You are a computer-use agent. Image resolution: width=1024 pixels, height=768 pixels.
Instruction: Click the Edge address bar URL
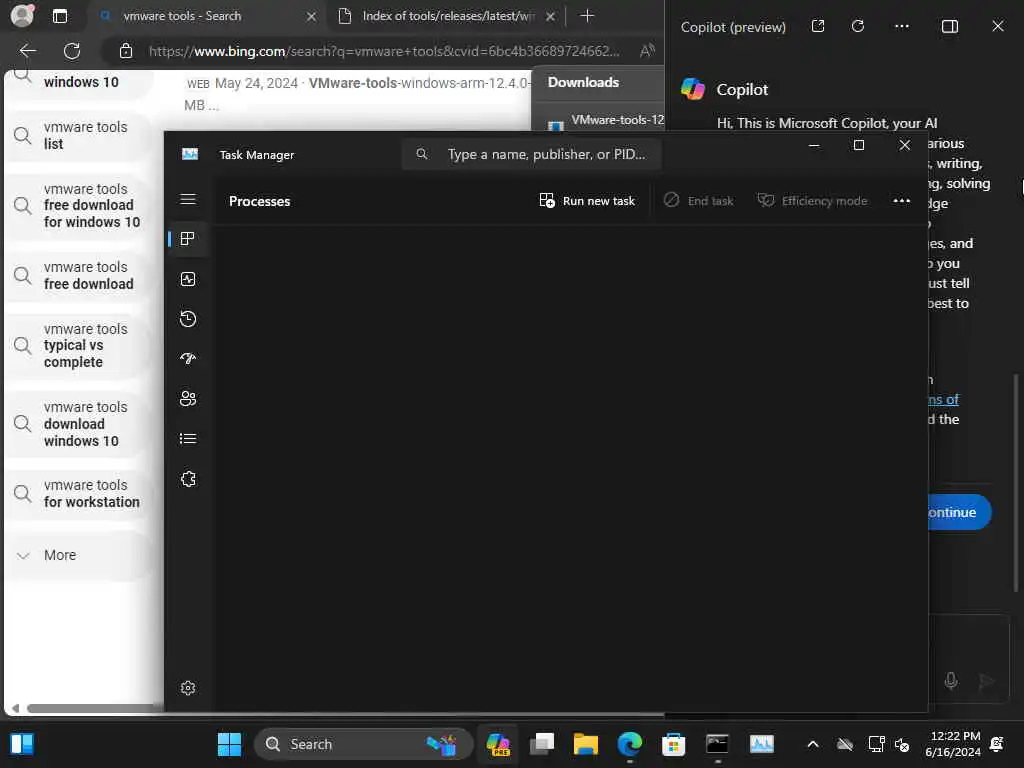(384, 51)
